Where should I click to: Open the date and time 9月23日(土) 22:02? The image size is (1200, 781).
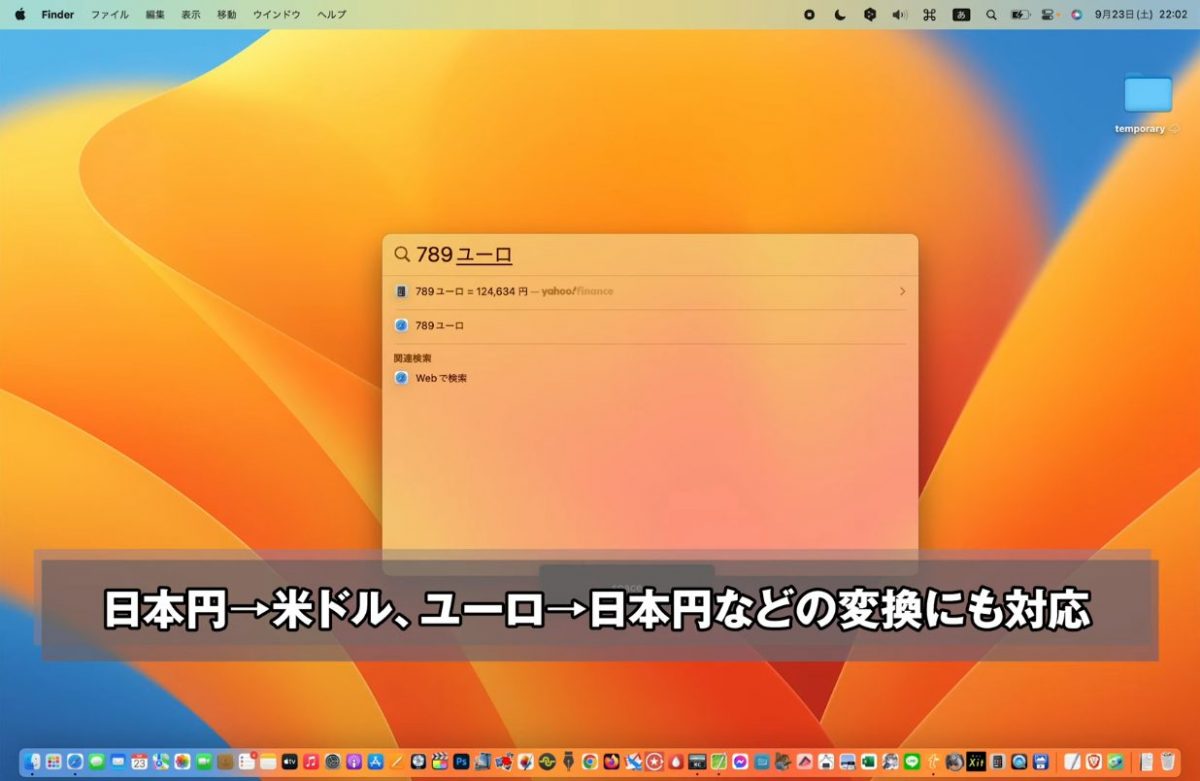click(x=1141, y=15)
